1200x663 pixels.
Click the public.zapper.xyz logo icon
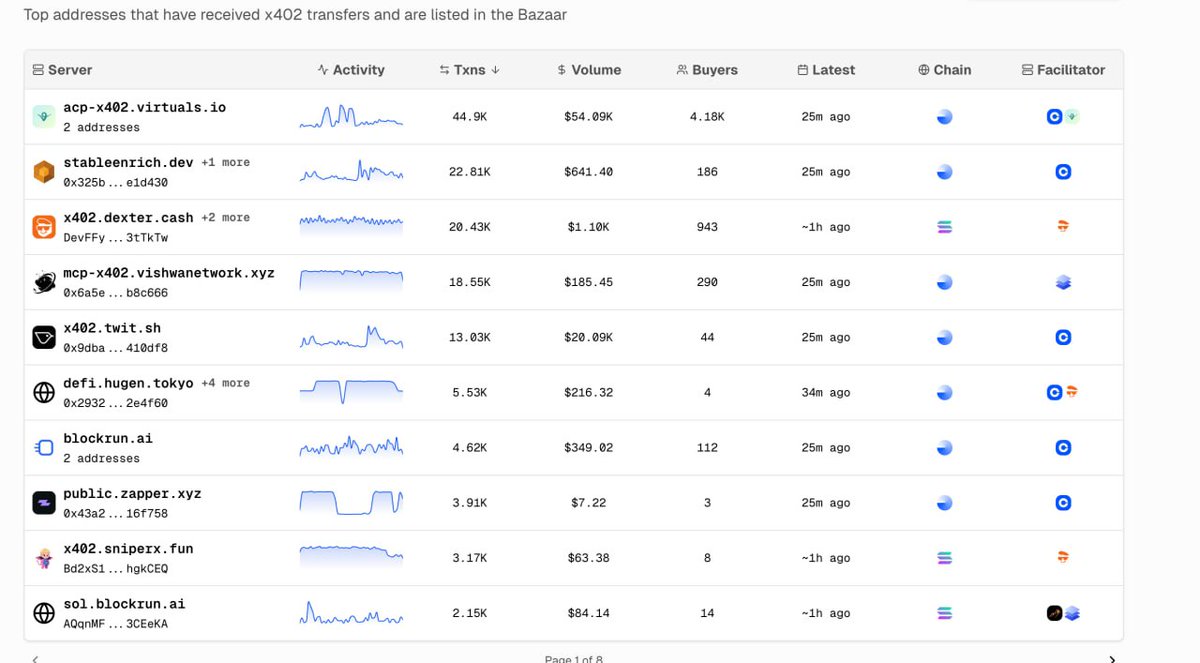43,503
